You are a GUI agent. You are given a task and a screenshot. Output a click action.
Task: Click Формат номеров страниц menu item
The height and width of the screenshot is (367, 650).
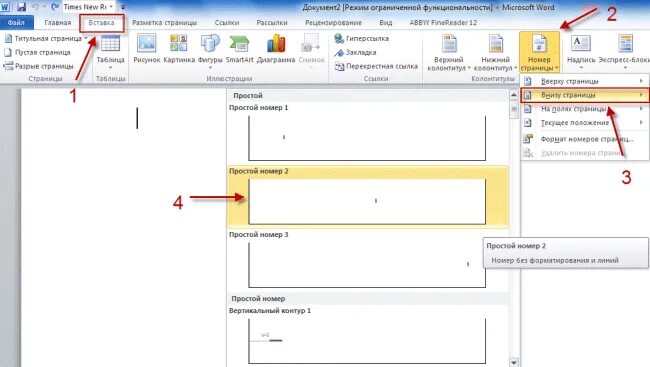(585, 139)
